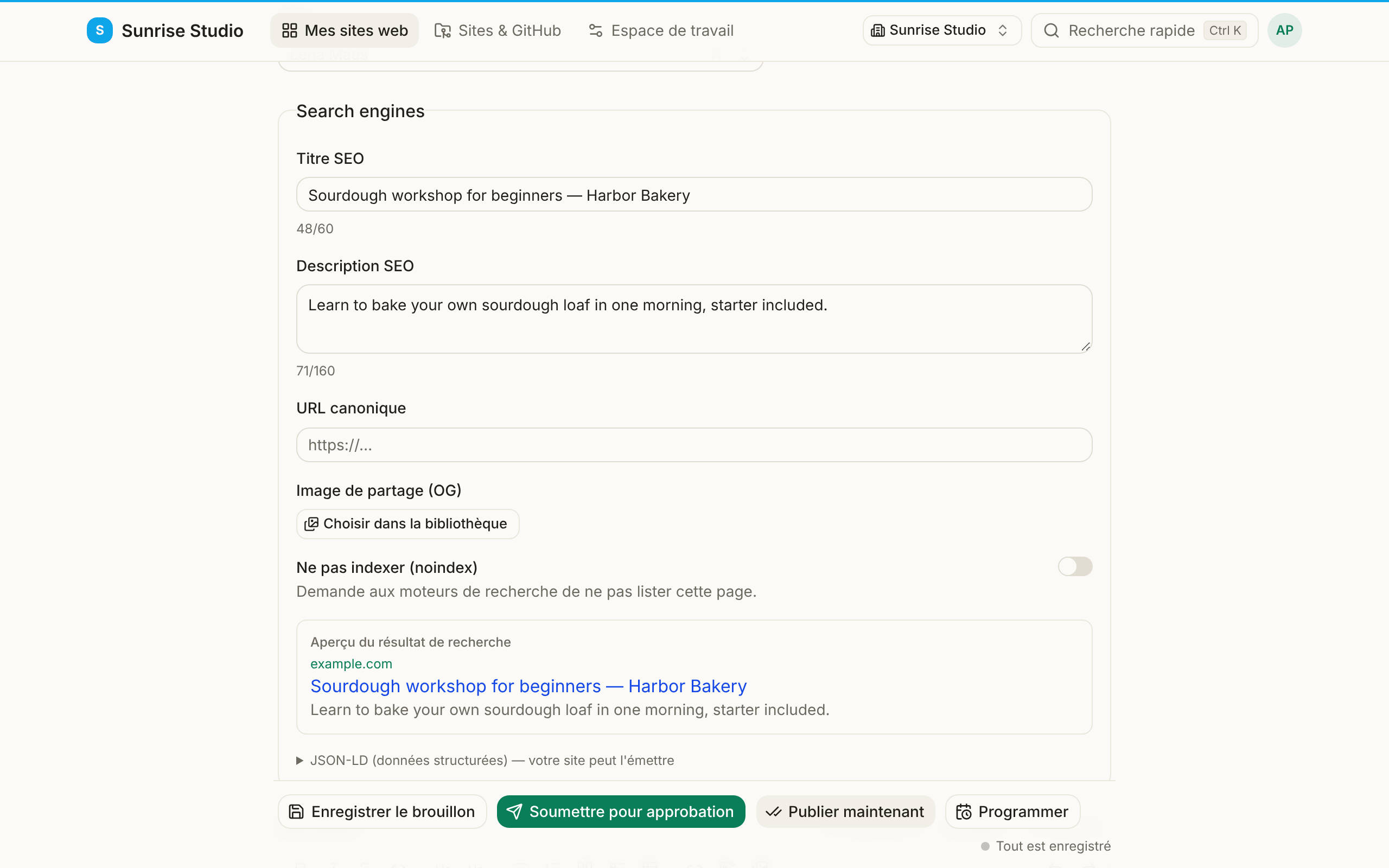Click the Tout est enregistré status
The image size is (1389, 868).
[x=1046, y=846]
